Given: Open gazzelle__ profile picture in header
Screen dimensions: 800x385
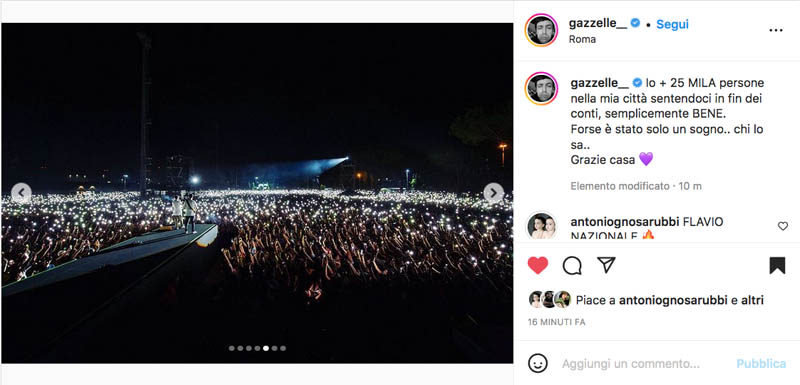Looking at the screenshot, I should coord(541,30).
